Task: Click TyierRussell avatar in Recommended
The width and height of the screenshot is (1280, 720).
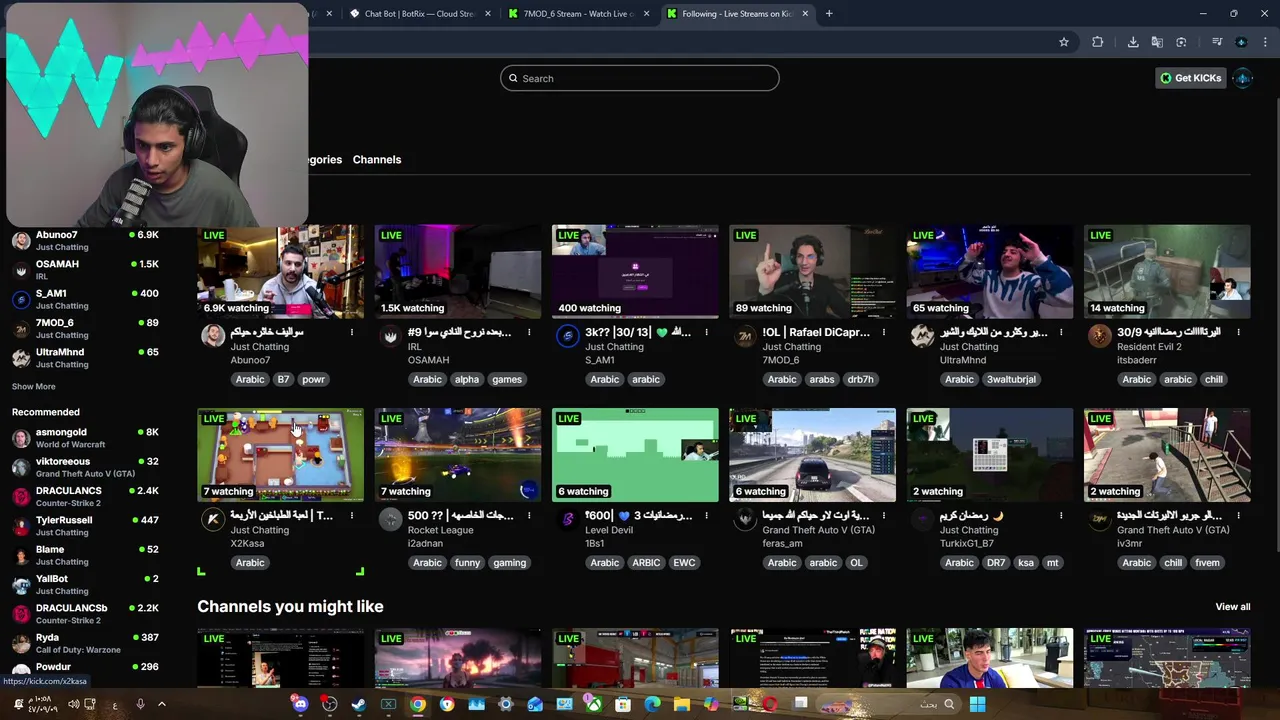Action: pyautogui.click(x=21, y=526)
